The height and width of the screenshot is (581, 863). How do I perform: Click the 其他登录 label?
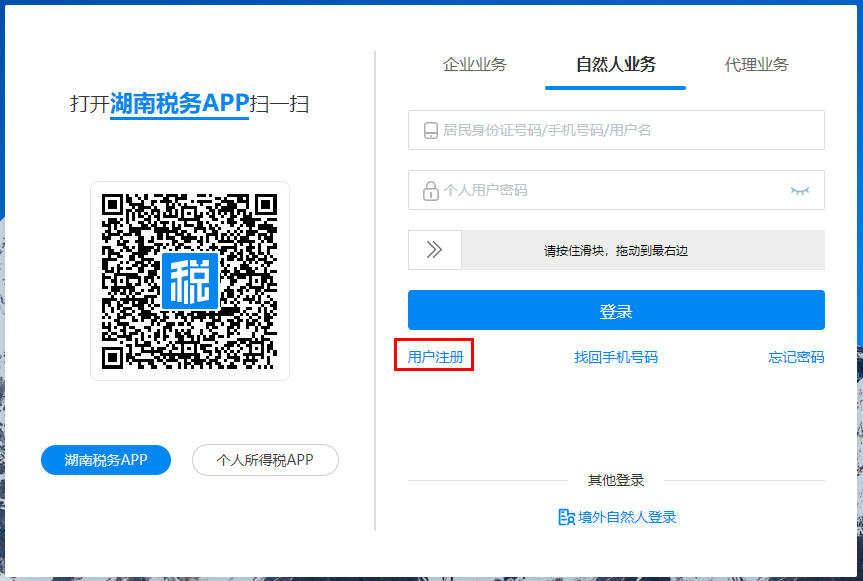click(616, 480)
